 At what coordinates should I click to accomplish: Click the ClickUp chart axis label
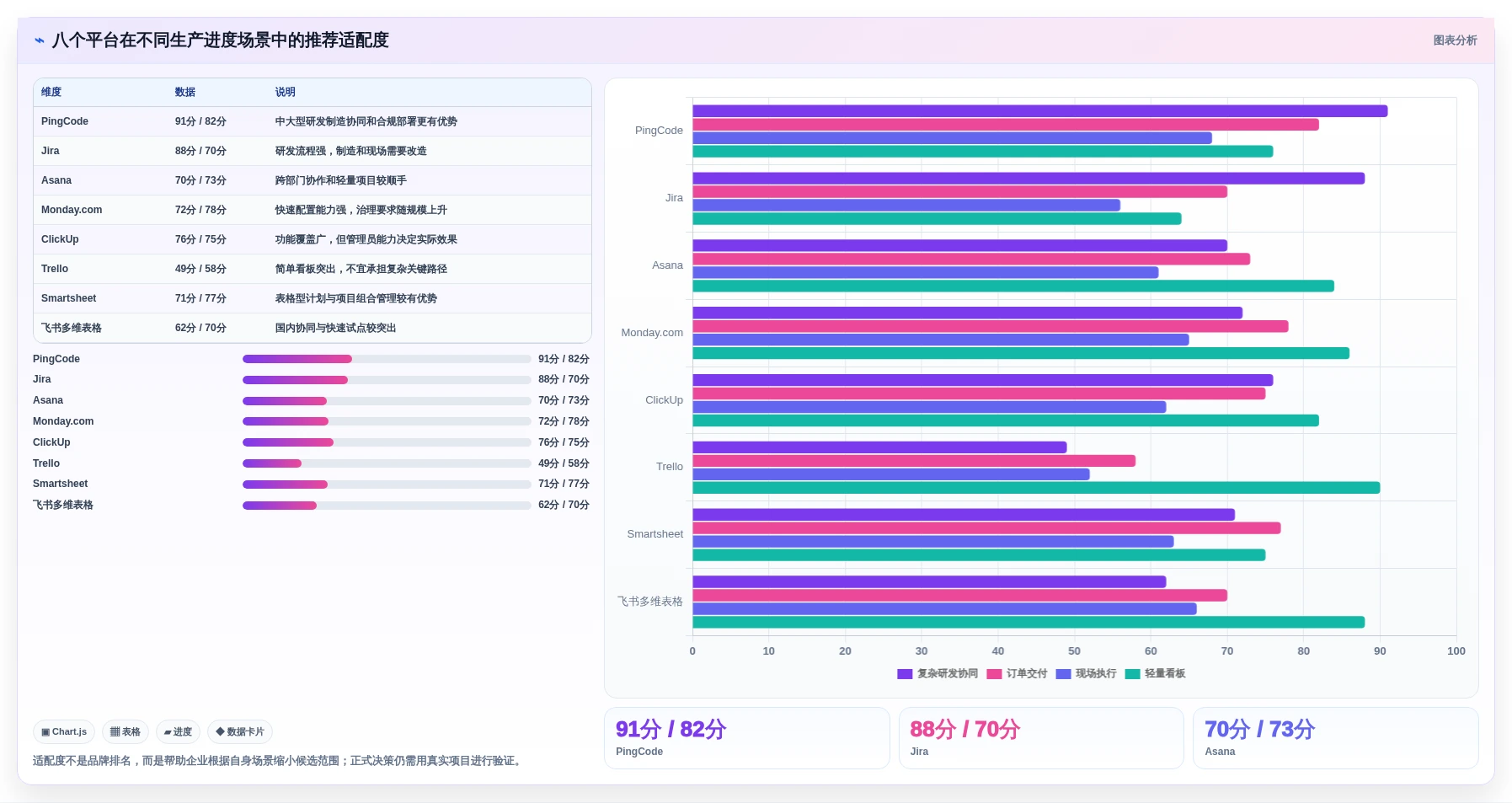point(664,400)
